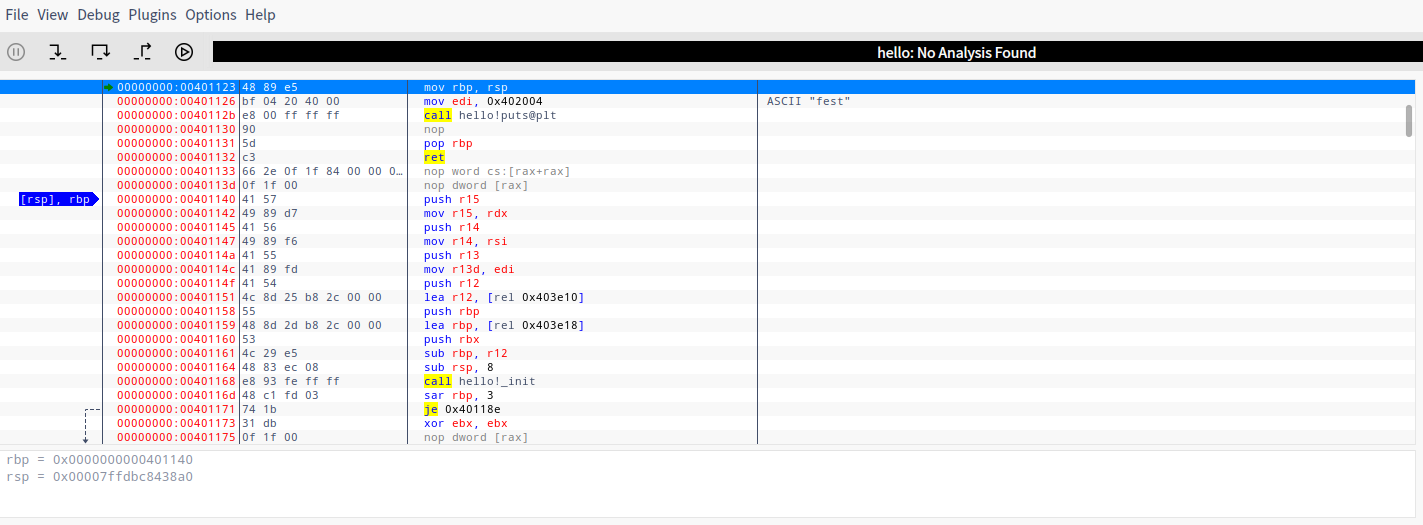
Task: Open the Options menu
Action: pos(211,15)
